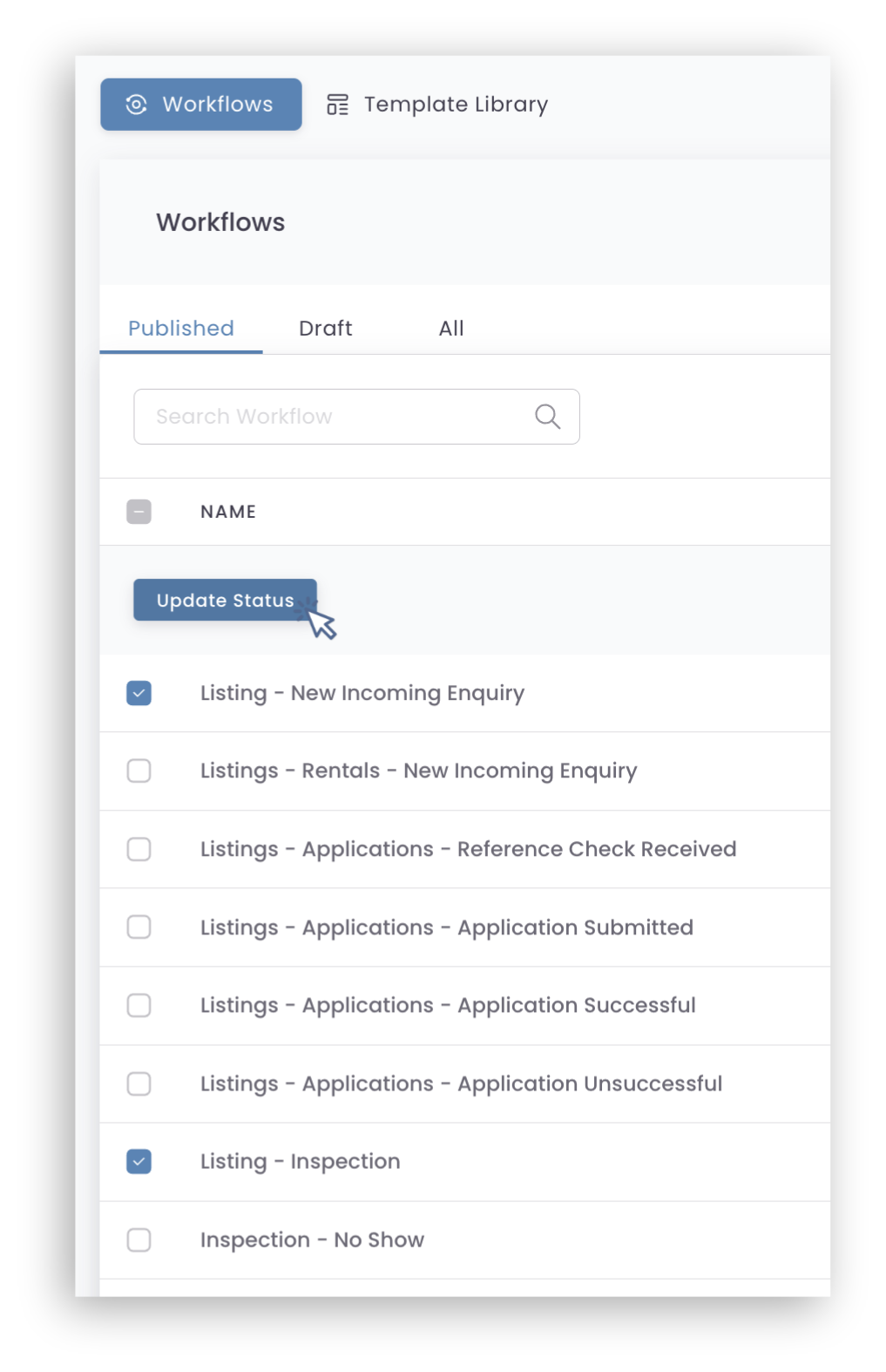This screenshot has height=1372, width=886.
Task: Click the Template Library icon
Action: coord(337,105)
